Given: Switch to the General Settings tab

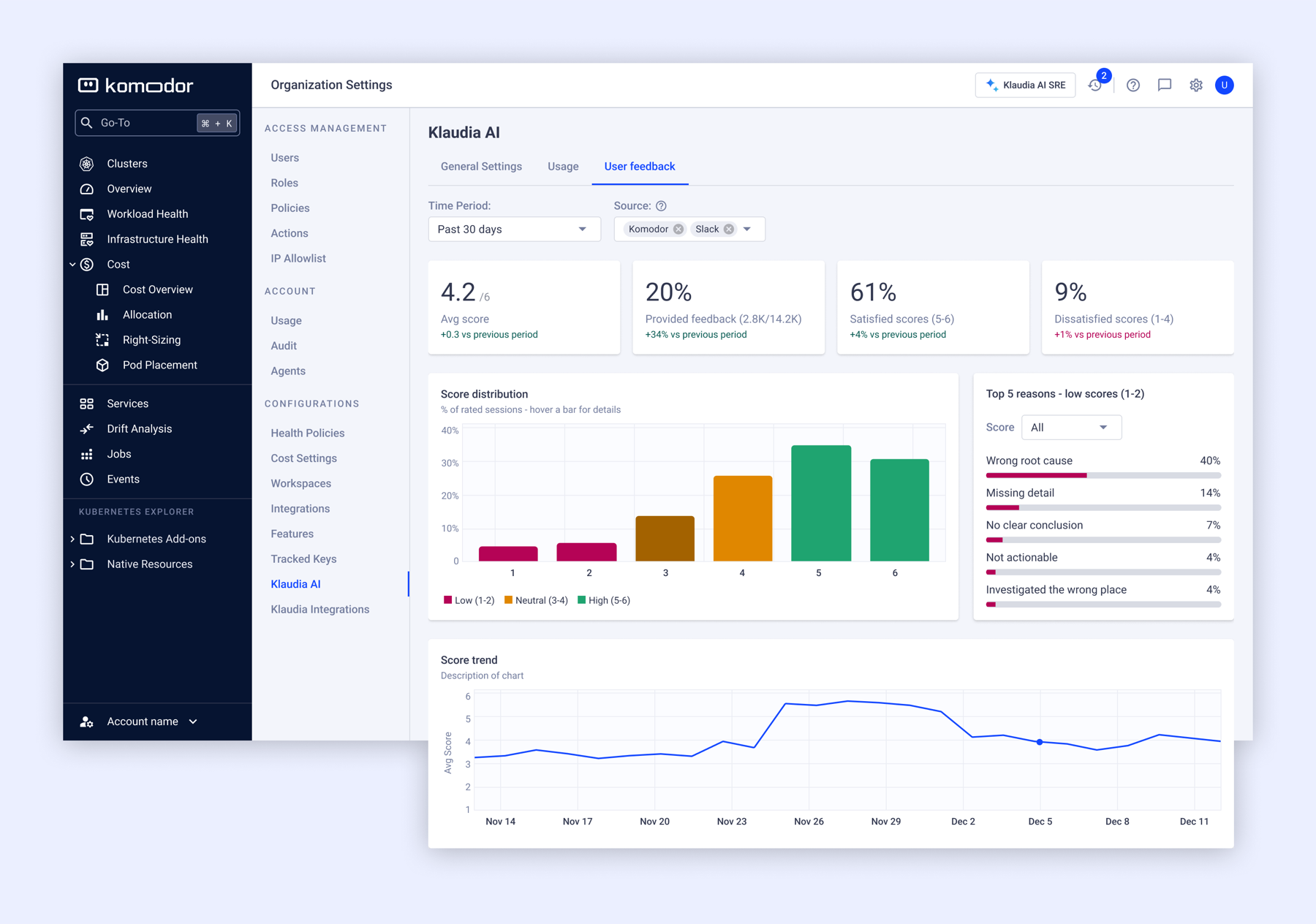Looking at the screenshot, I should point(481,167).
